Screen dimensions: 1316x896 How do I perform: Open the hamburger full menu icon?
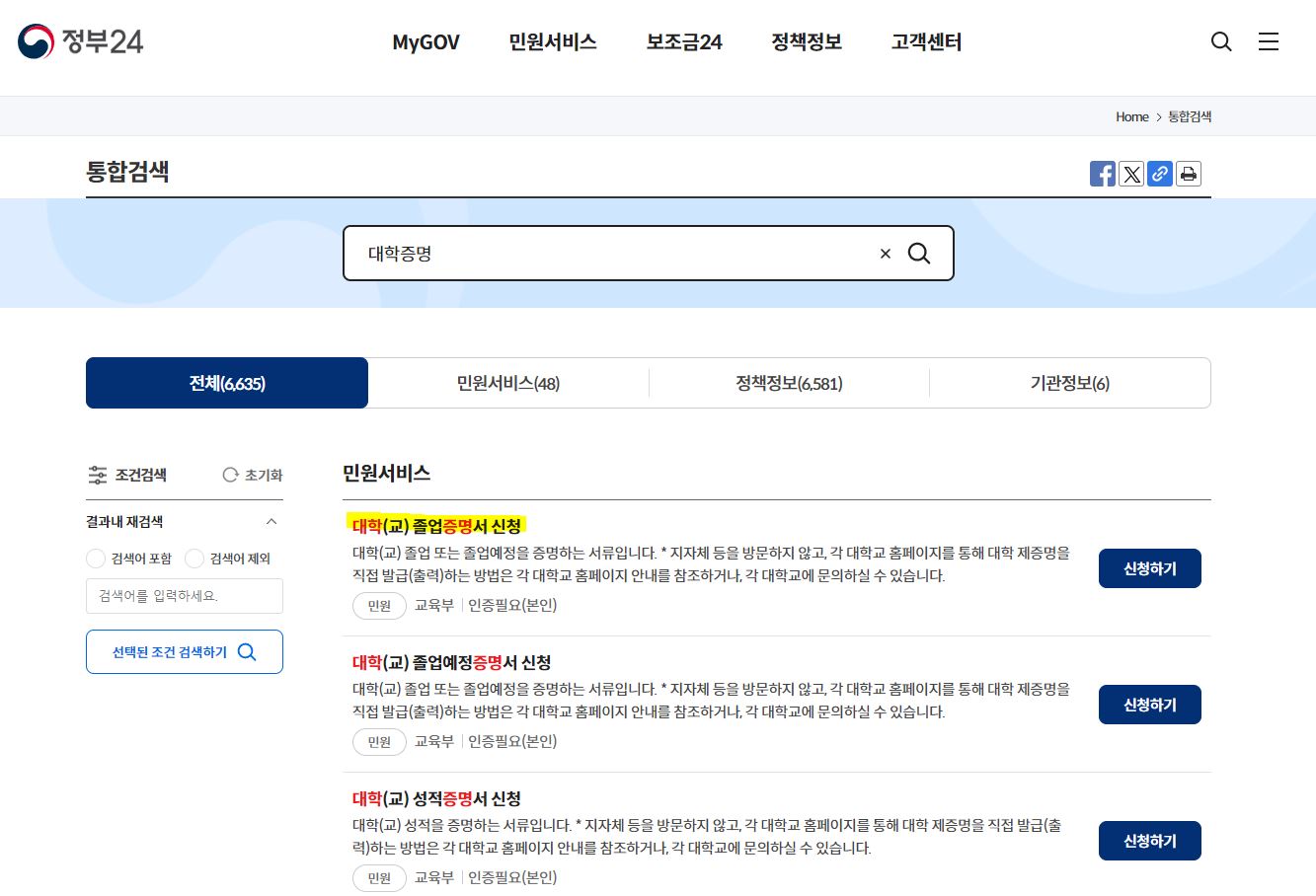tap(1269, 41)
